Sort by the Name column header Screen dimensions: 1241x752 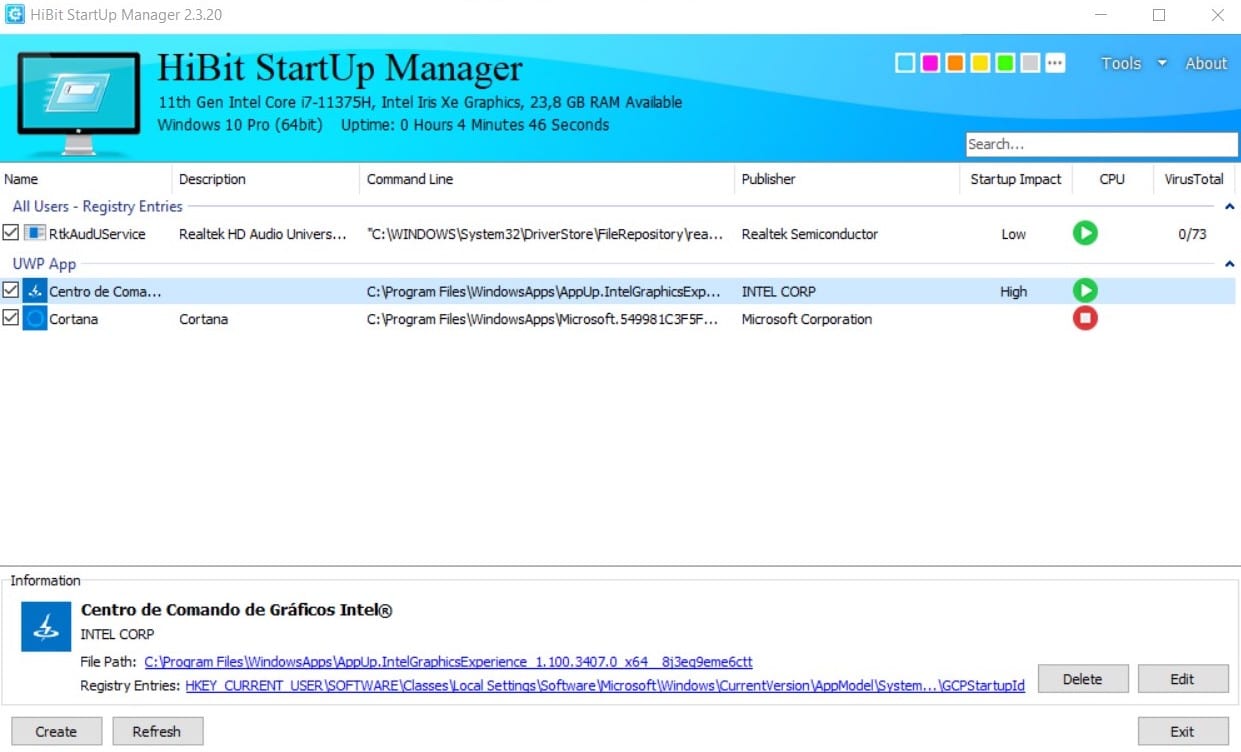[x=86, y=179]
